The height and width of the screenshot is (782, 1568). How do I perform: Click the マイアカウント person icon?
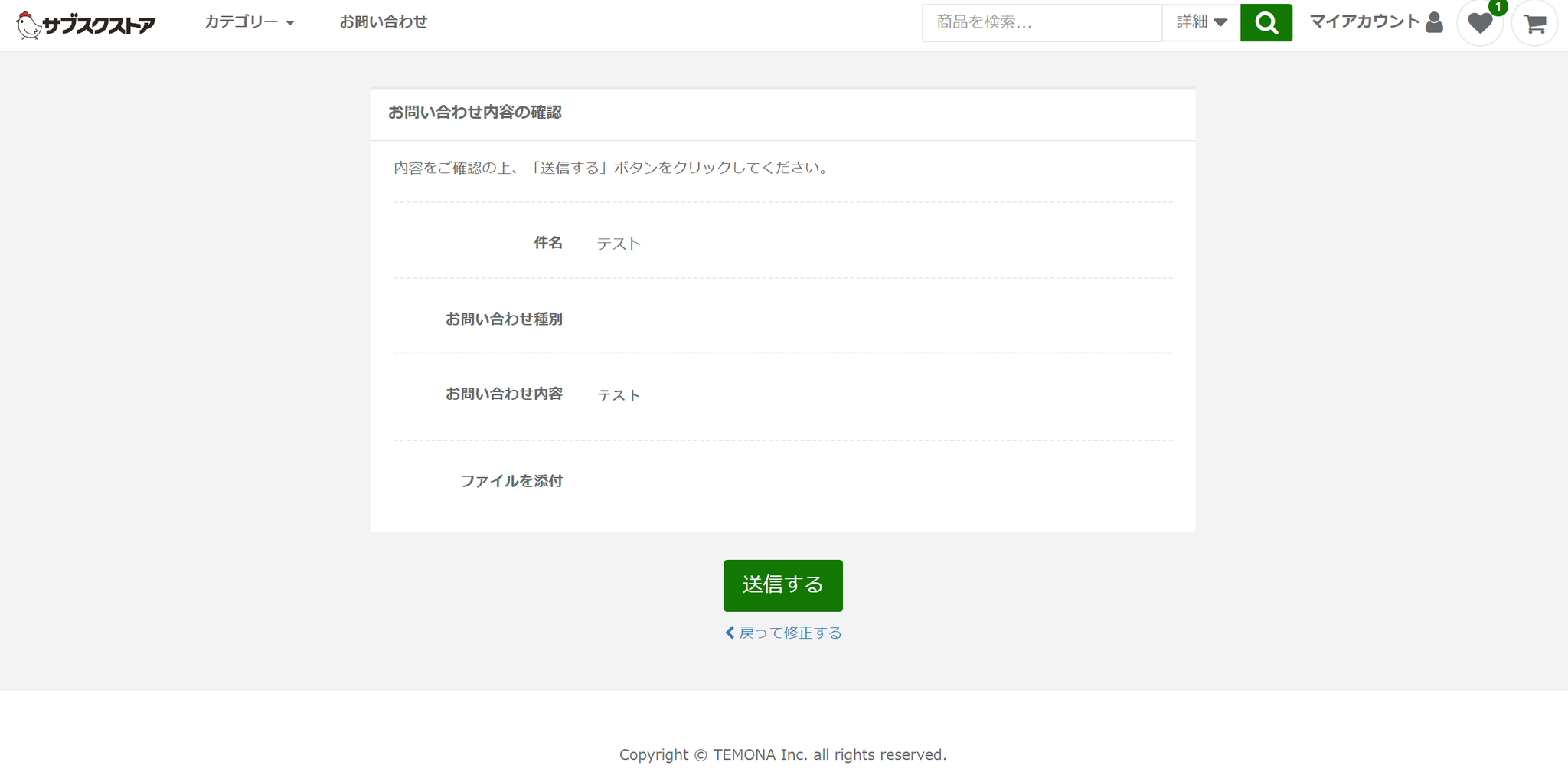[1435, 22]
